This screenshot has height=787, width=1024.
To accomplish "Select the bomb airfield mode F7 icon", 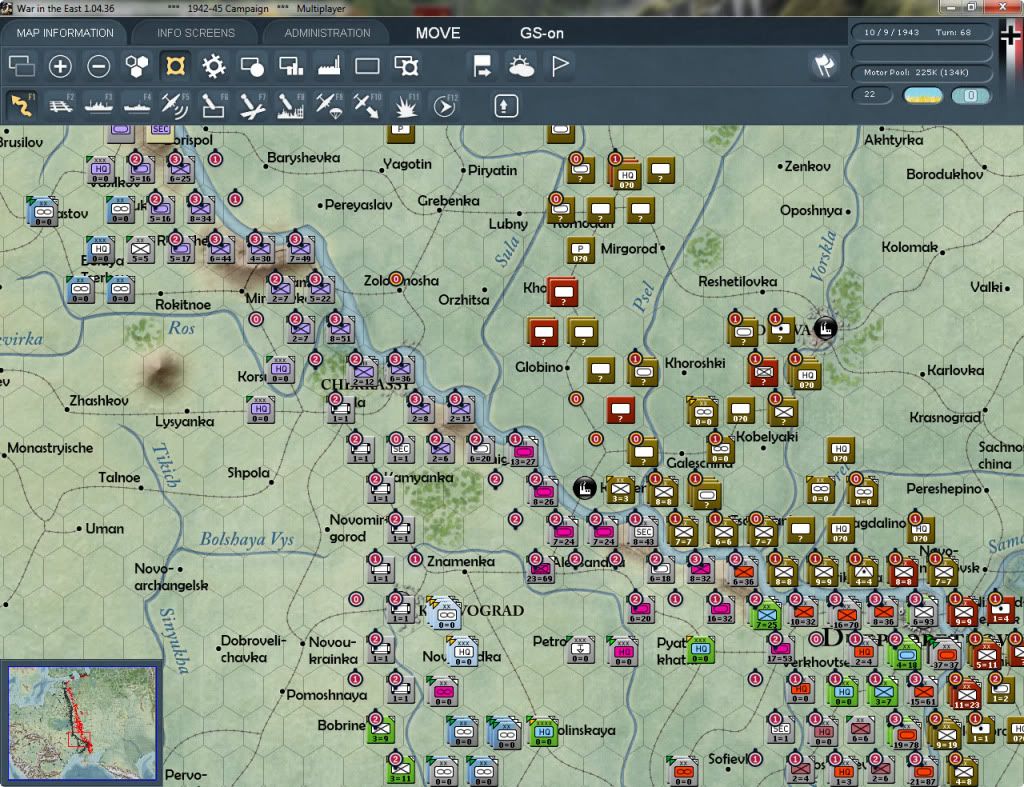I will click(x=252, y=105).
